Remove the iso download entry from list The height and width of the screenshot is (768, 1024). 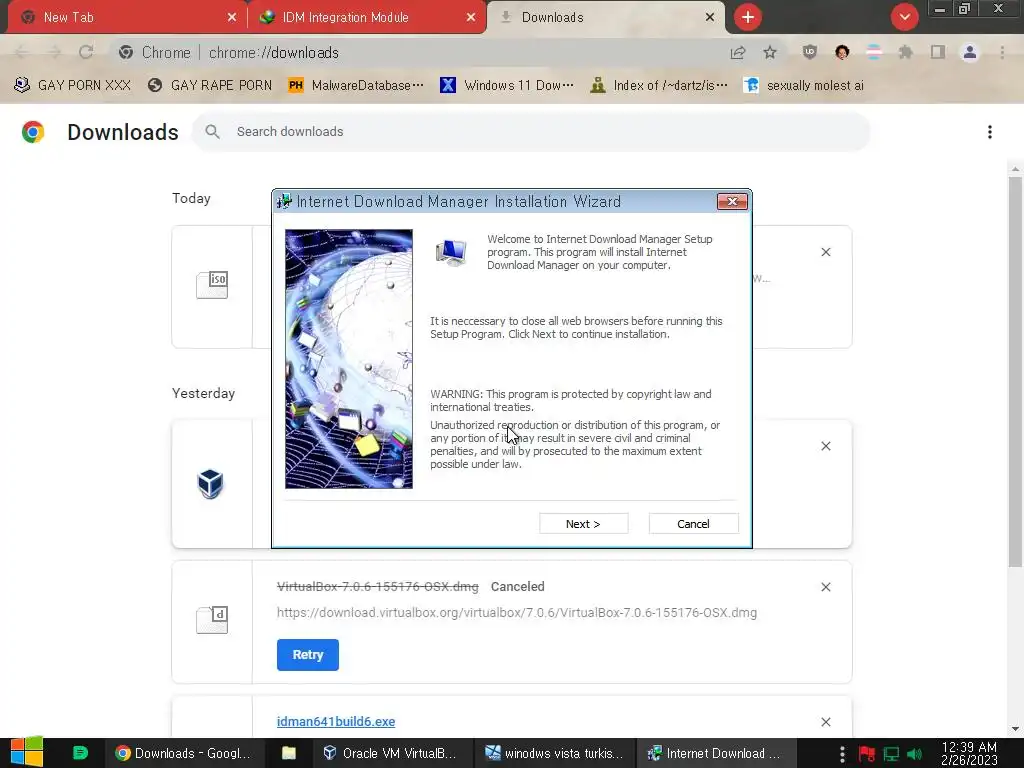coord(825,252)
